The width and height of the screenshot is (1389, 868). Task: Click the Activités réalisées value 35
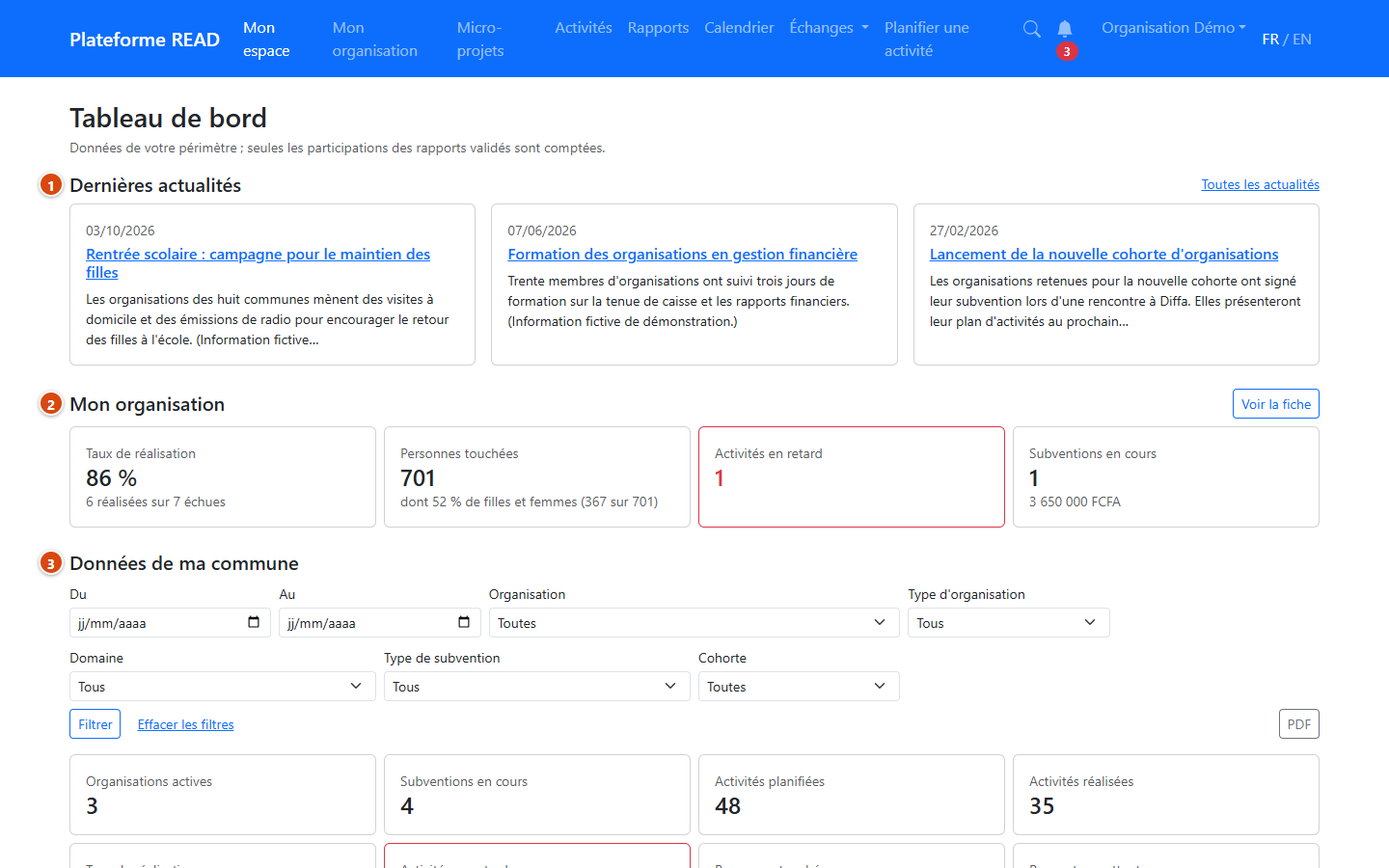pyautogui.click(x=1042, y=806)
